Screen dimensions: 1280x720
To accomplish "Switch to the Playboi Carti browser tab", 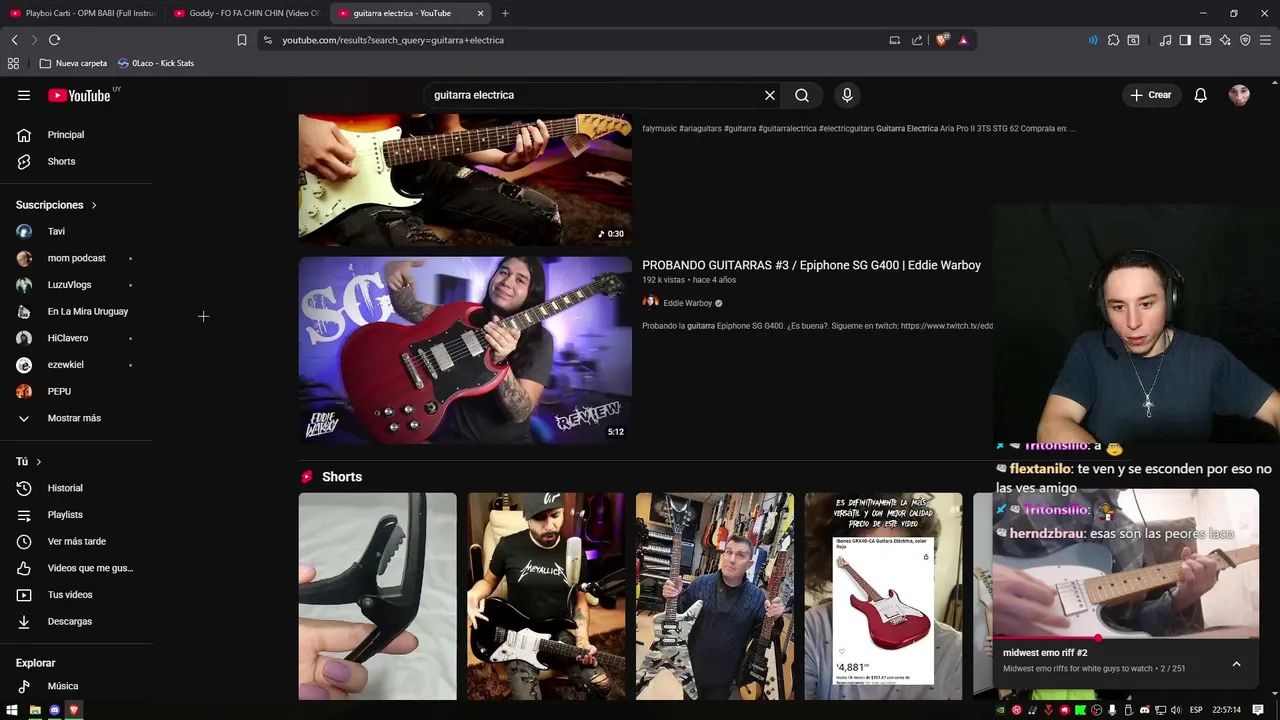I will pyautogui.click(x=82, y=13).
